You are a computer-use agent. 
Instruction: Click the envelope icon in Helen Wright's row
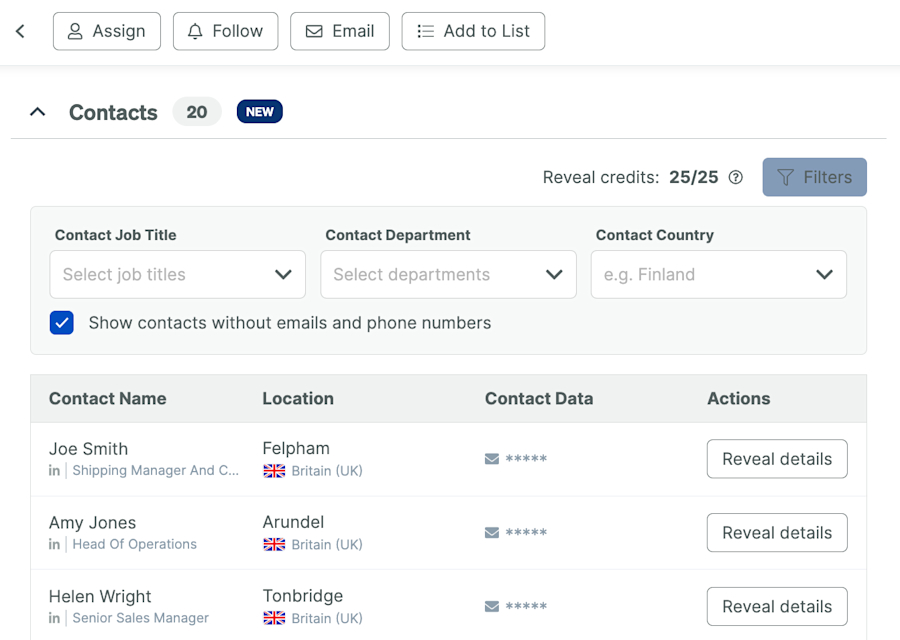(491, 606)
